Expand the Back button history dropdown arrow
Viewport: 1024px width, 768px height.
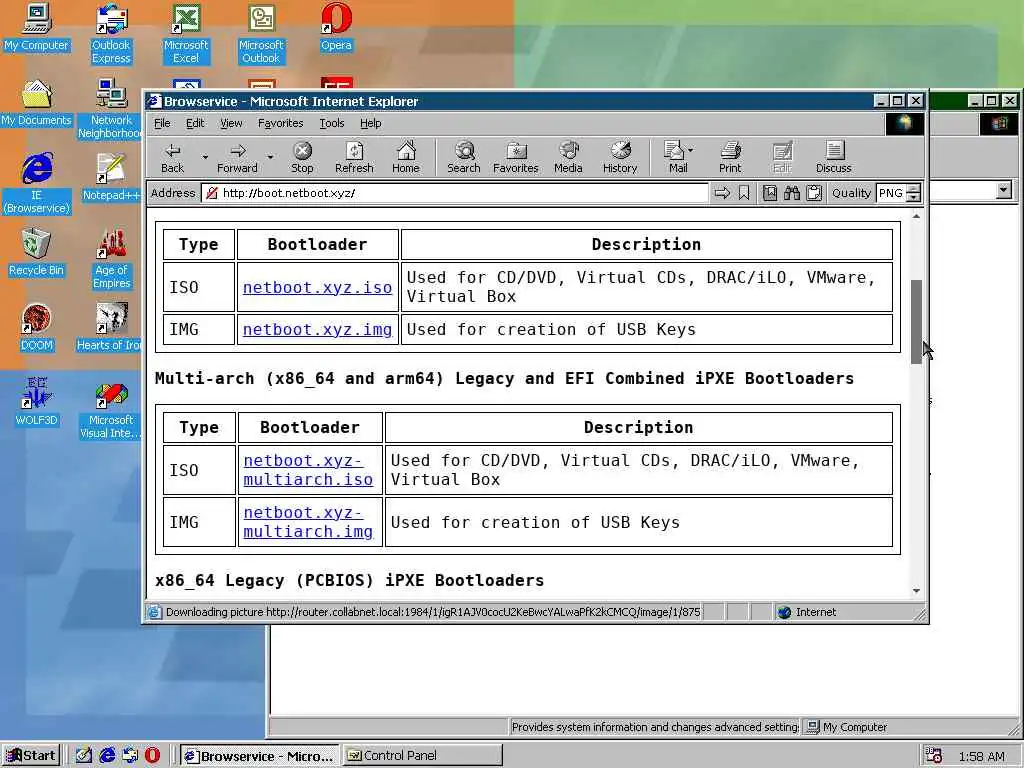205,157
